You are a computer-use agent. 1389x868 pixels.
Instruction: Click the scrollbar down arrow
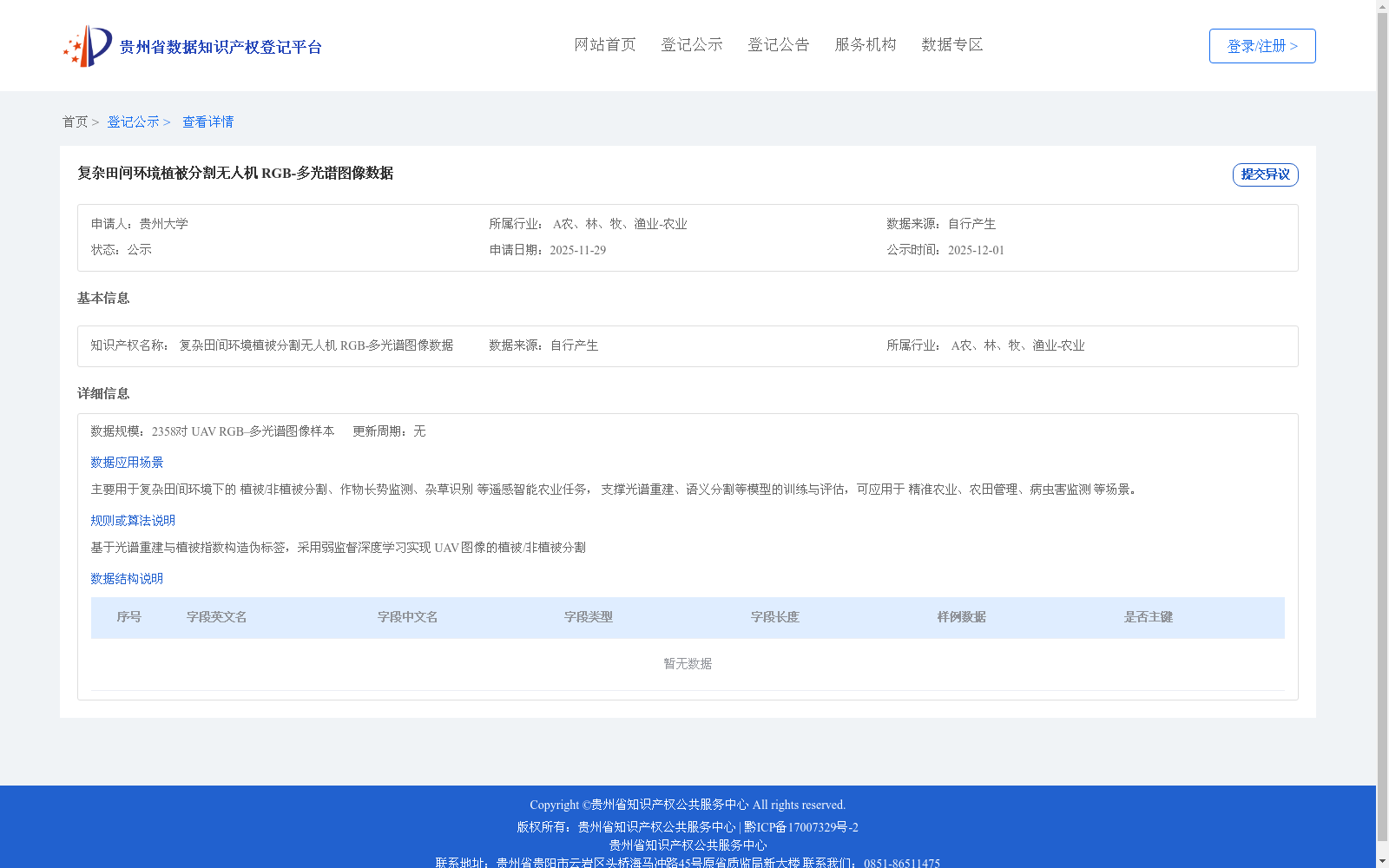(1382, 861)
